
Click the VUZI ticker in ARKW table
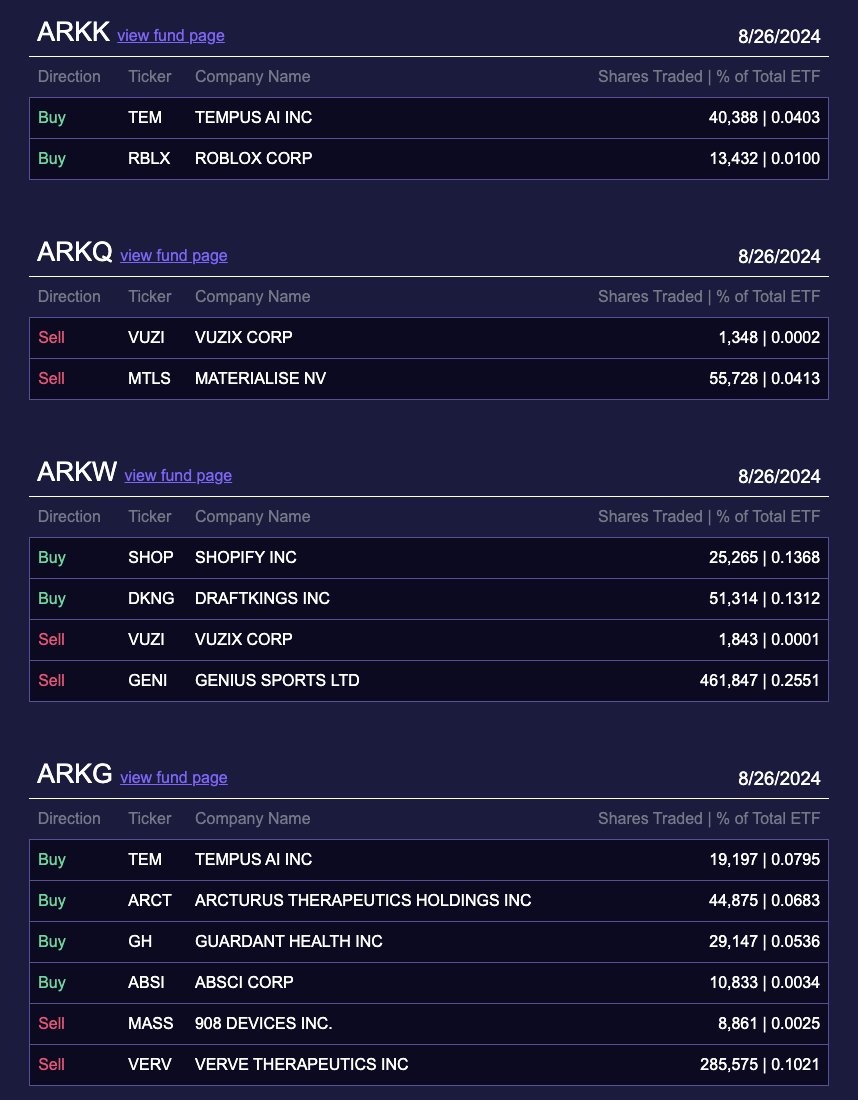[146, 639]
